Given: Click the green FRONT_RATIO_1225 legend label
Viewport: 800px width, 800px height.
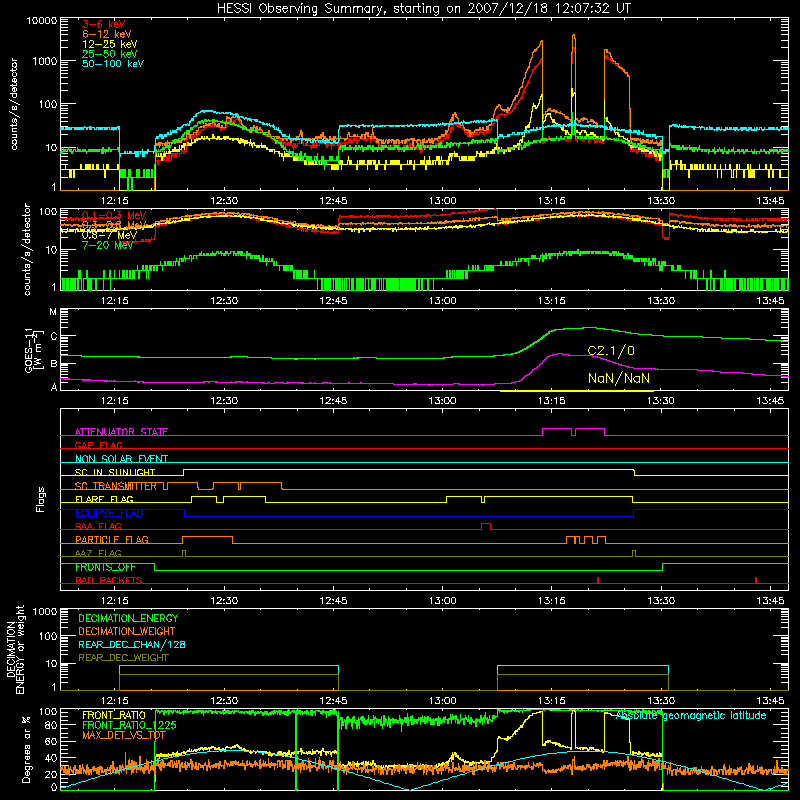Looking at the screenshot, I should pyautogui.click(x=129, y=725).
